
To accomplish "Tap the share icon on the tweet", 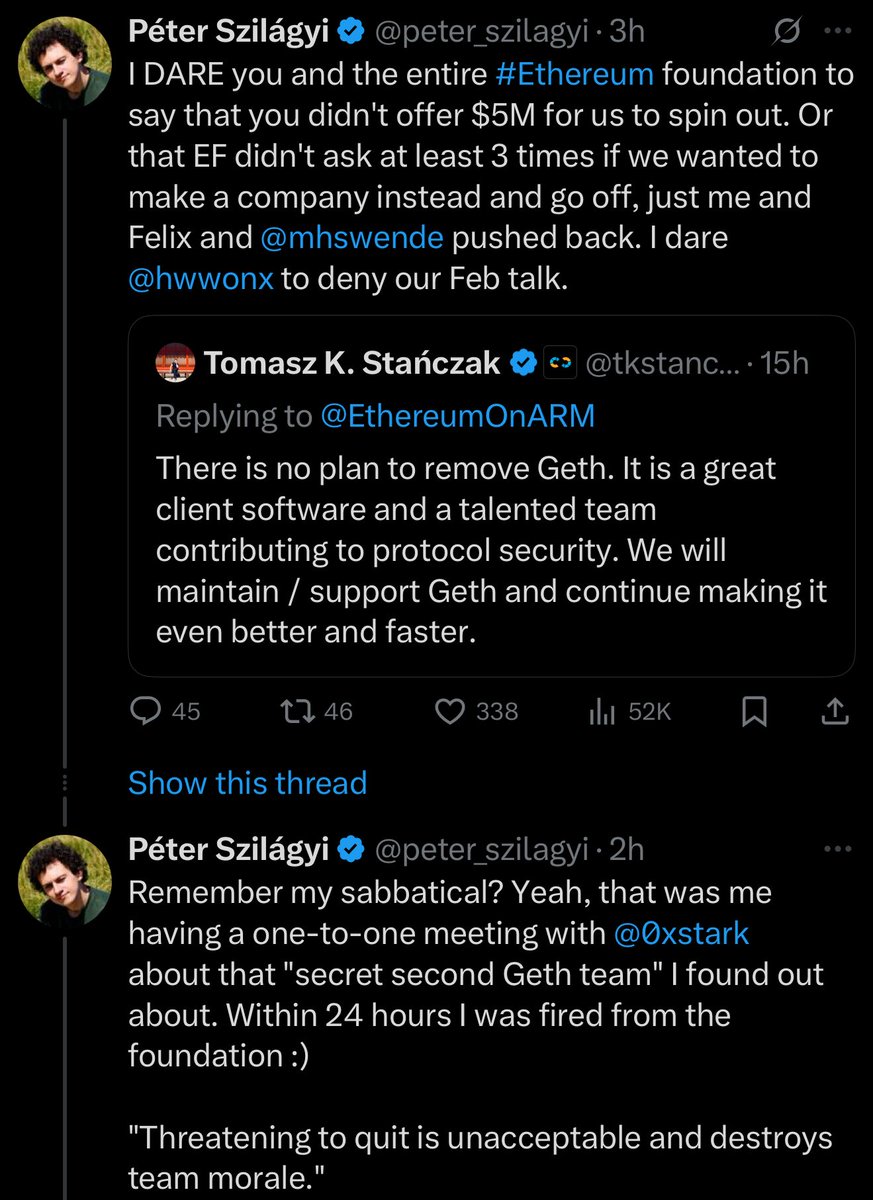I will (836, 711).
